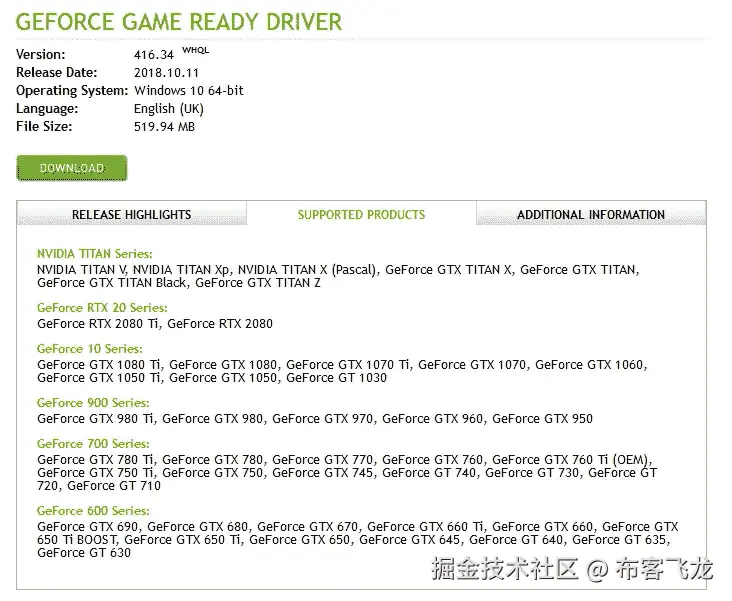Viewport: 732px width, 601px height.
Task: Click GeForce GTX 645 entry
Action: (x=409, y=540)
